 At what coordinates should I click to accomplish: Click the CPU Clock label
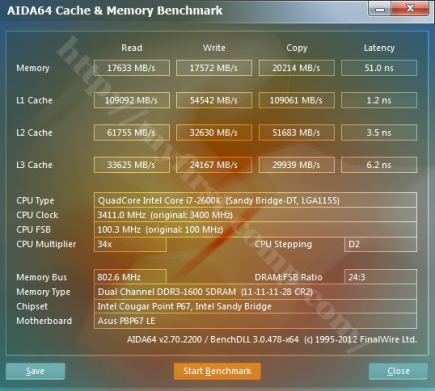coord(37,215)
